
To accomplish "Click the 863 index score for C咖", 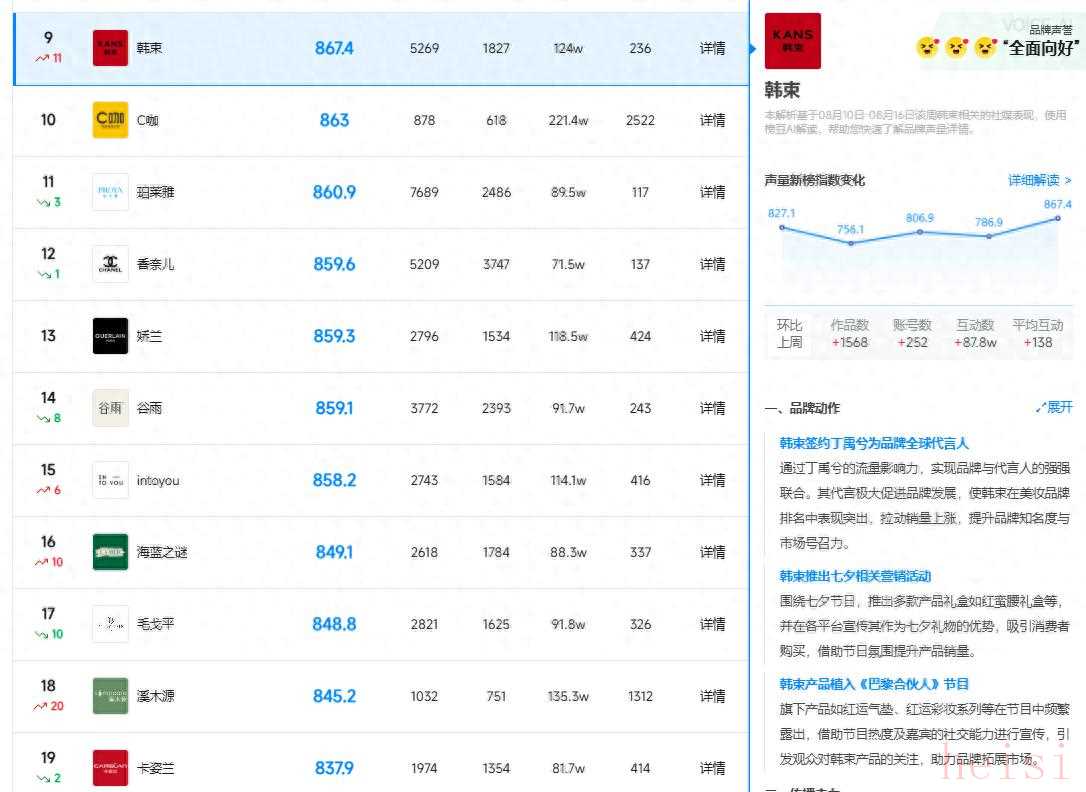I will click(x=334, y=120).
